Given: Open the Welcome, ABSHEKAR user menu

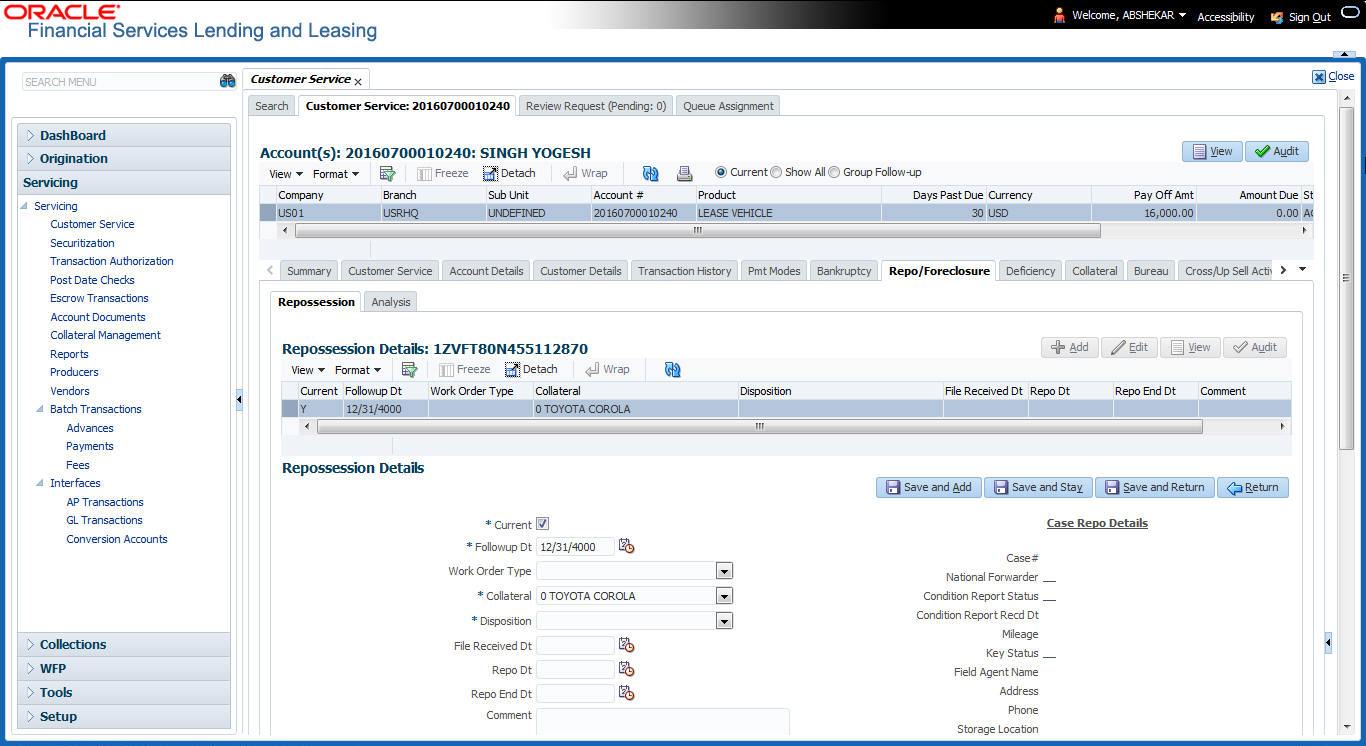Looking at the screenshot, I should point(1129,15).
